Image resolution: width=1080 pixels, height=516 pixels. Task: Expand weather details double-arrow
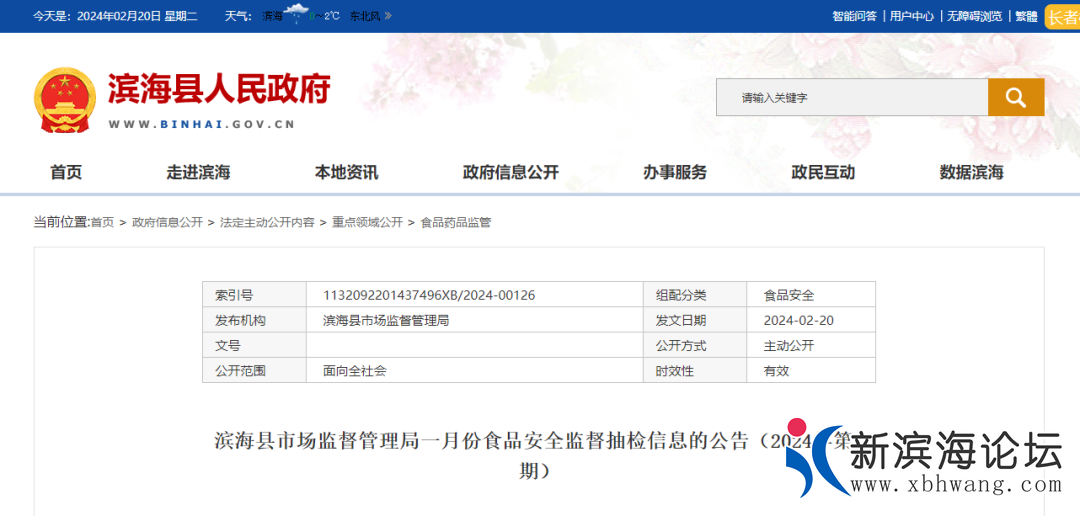388,16
